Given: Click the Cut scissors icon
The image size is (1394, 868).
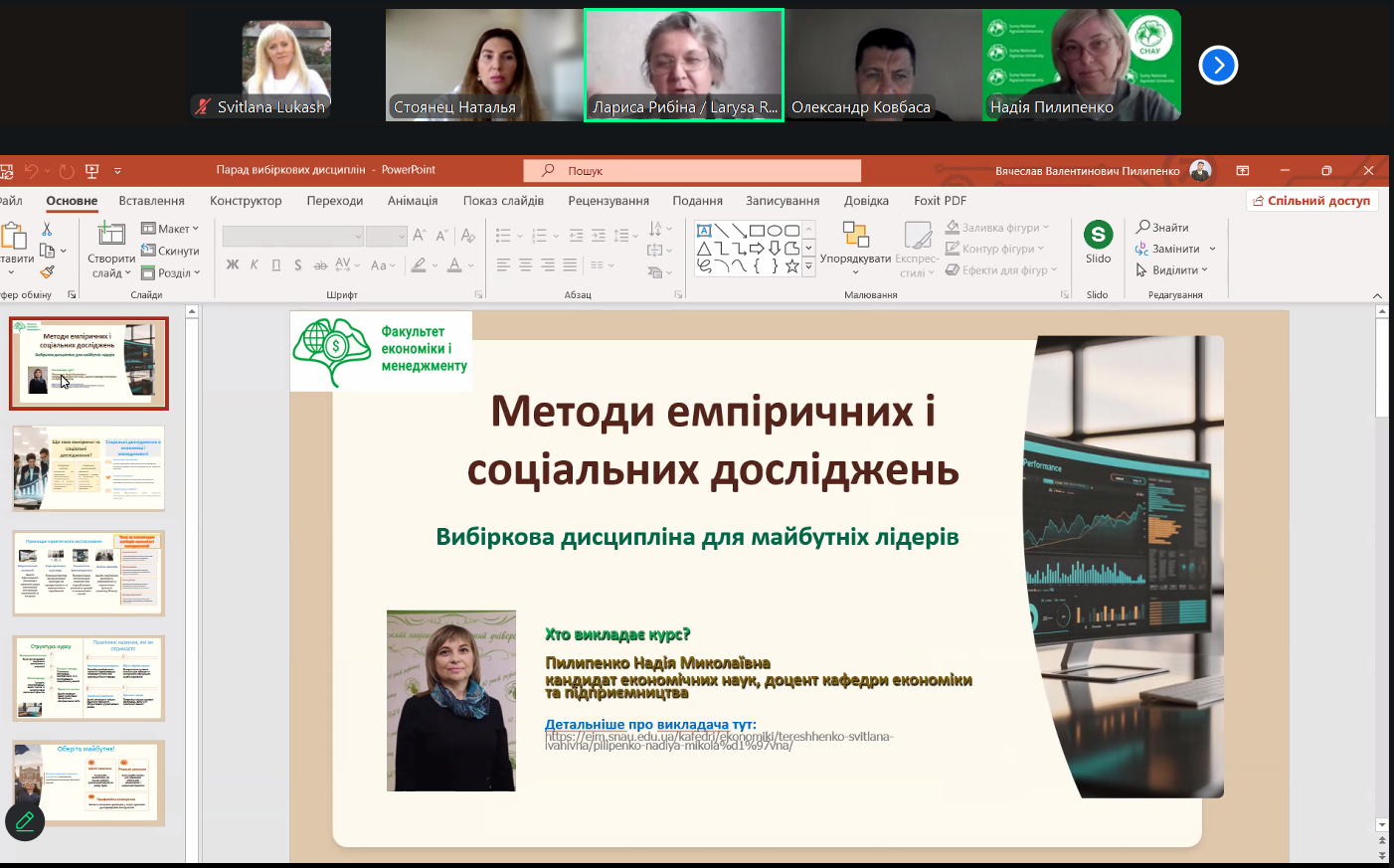Looking at the screenshot, I should tap(47, 230).
